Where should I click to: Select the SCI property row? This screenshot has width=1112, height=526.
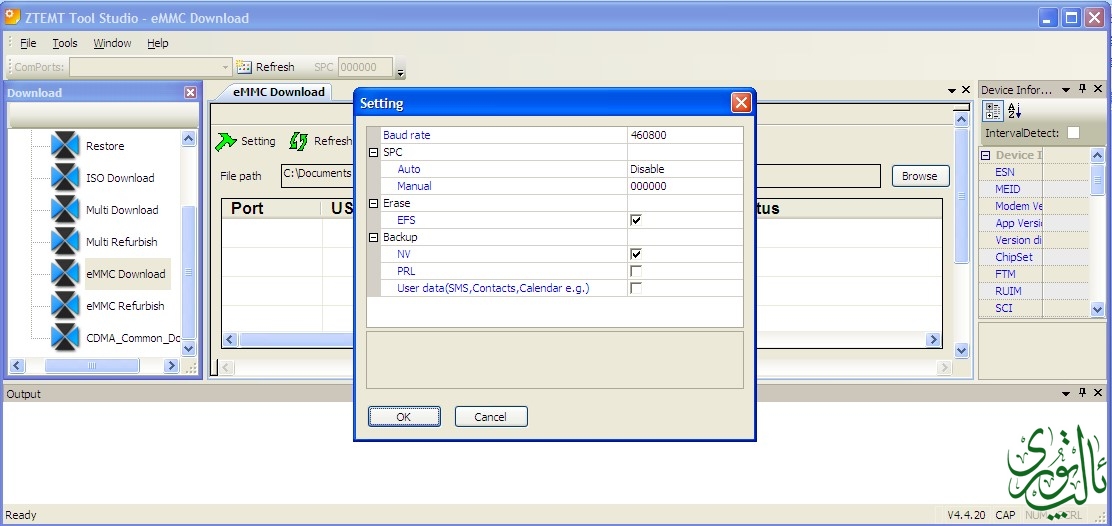(x=1034, y=308)
